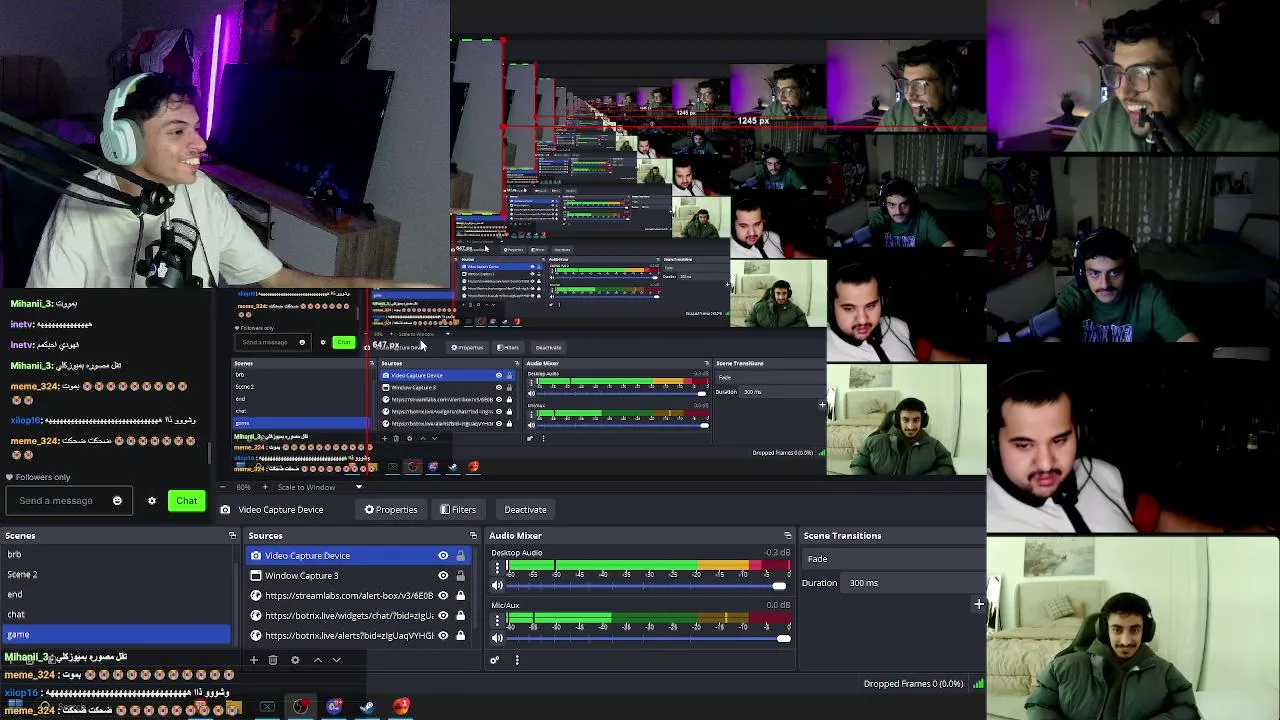Open Audio Mixer menu dots at bottom
This screenshot has height=720, width=1280.
click(517, 660)
